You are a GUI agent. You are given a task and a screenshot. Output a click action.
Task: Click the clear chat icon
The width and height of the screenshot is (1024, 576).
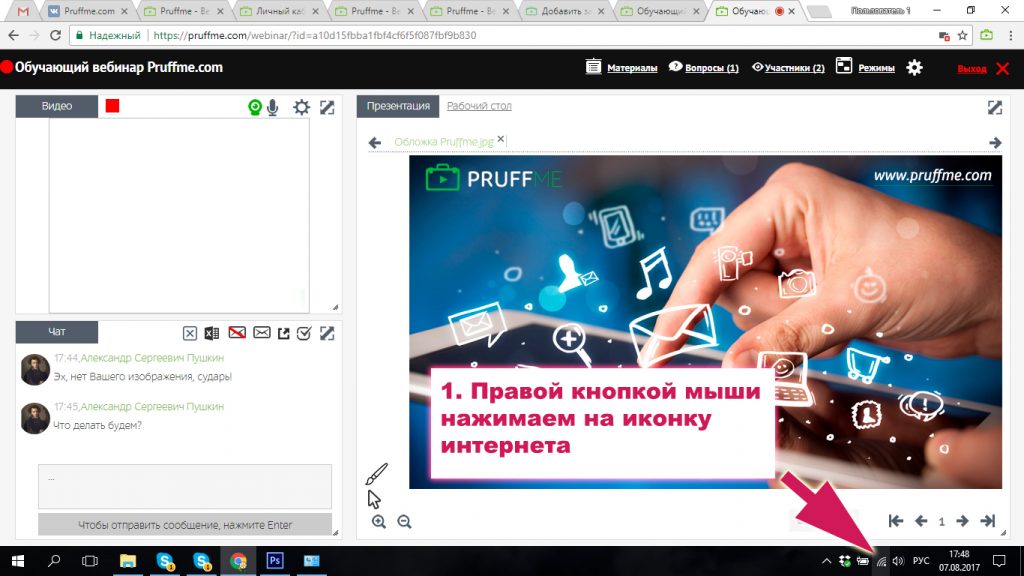(x=190, y=331)
